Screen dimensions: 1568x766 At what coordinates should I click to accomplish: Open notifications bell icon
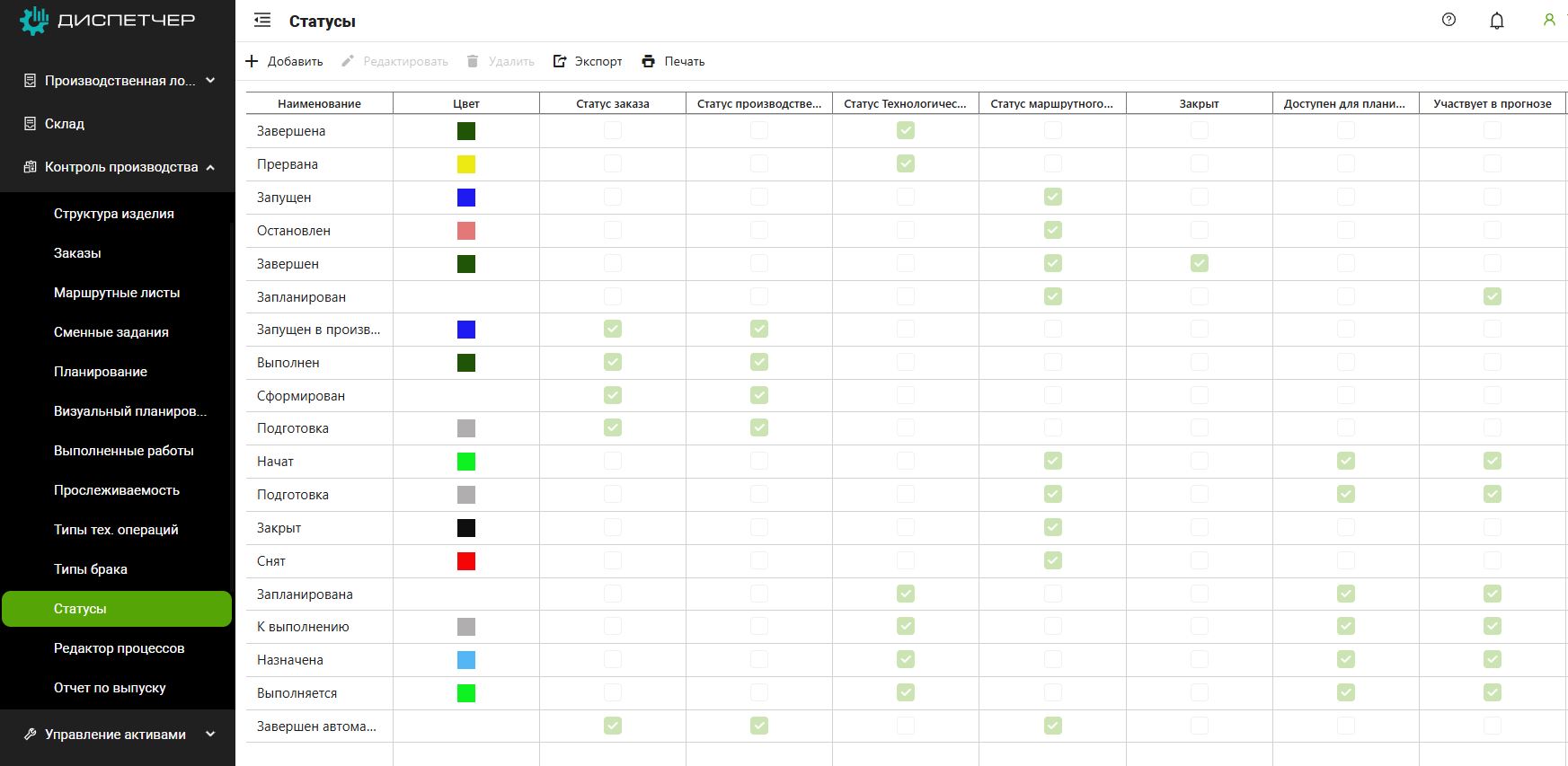1496,21
